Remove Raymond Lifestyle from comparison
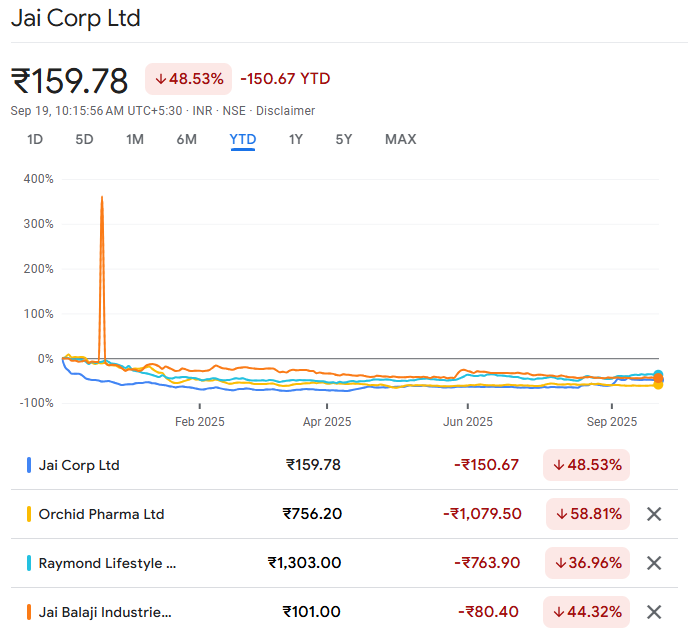 coord(654,563)
